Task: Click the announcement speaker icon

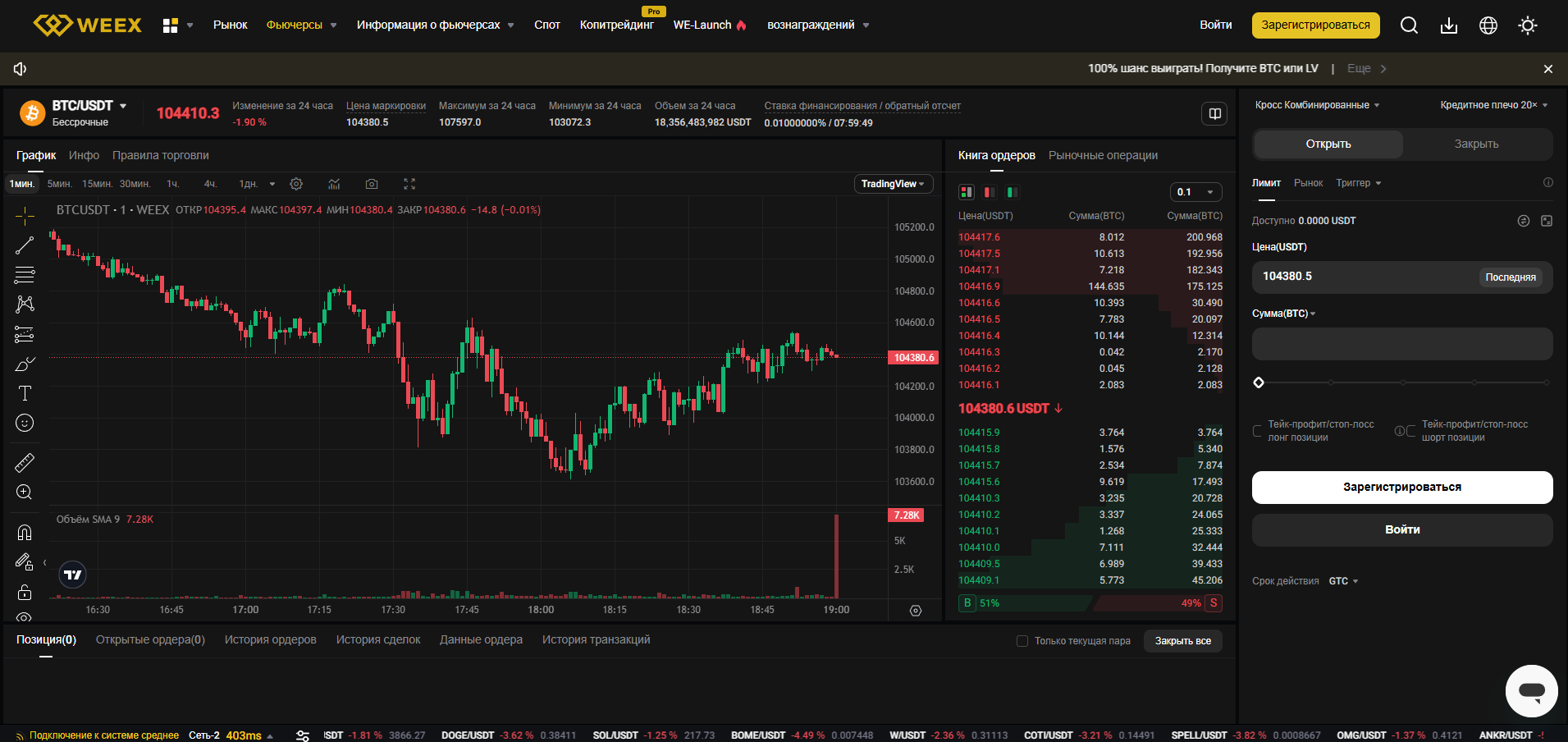Action: coord(21,69)
